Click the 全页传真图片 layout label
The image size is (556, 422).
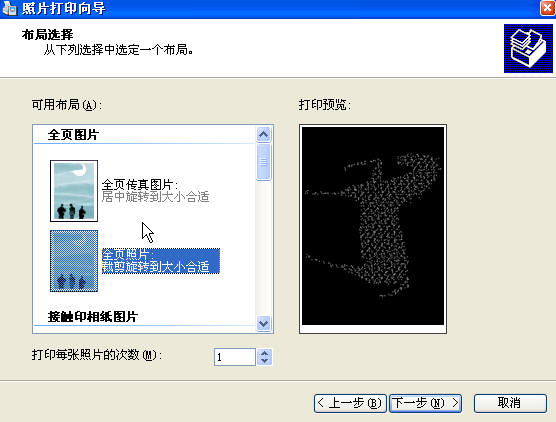point(155,190)
